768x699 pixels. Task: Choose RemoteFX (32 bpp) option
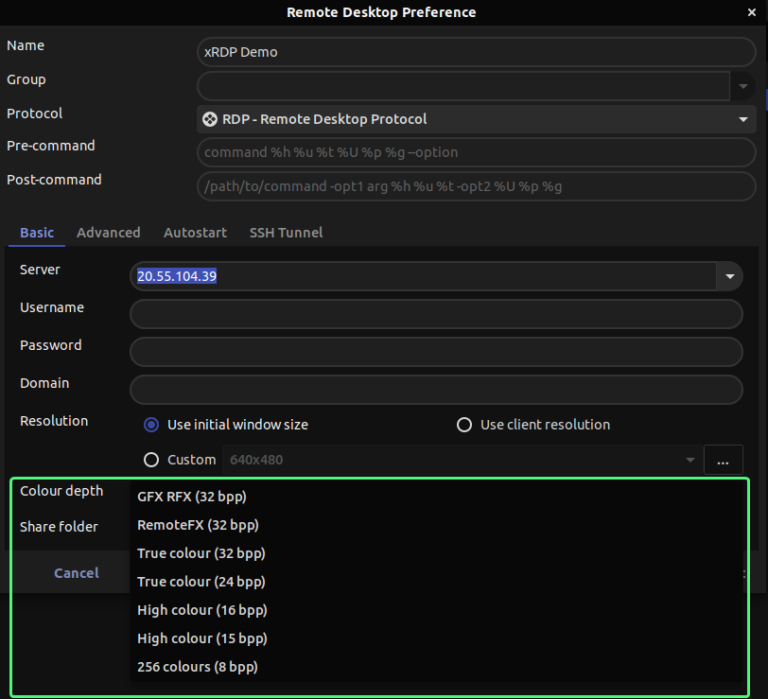tap(198, 525)
